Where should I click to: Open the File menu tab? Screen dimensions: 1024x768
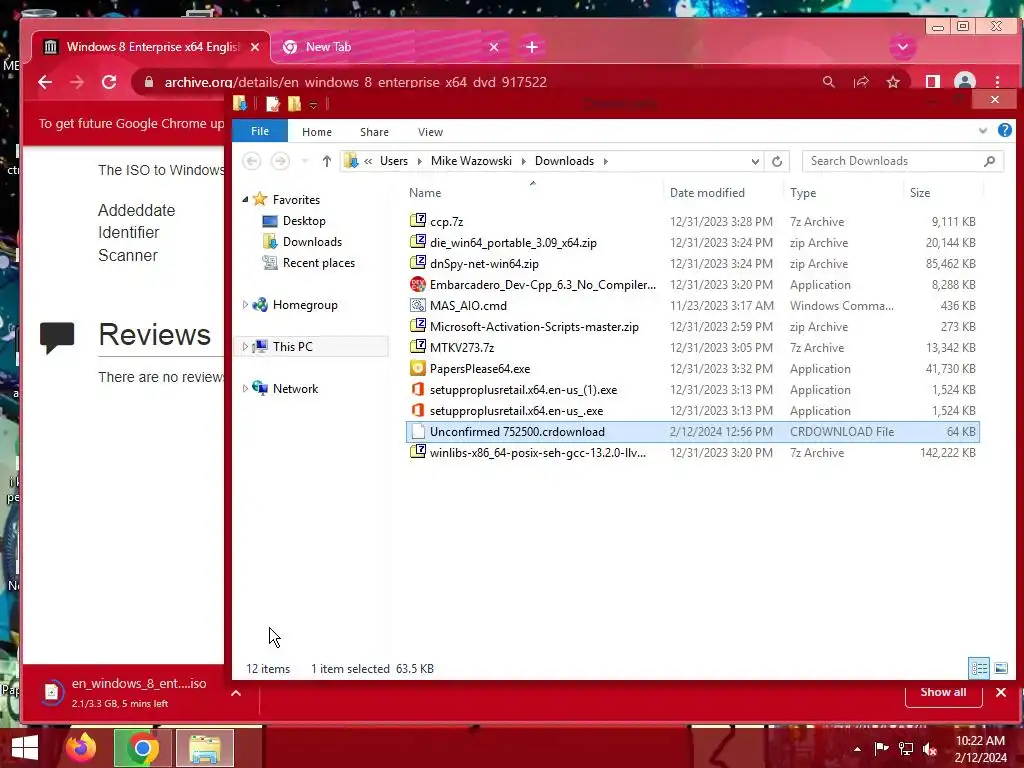pyautogui.click(x=260, y=131)
